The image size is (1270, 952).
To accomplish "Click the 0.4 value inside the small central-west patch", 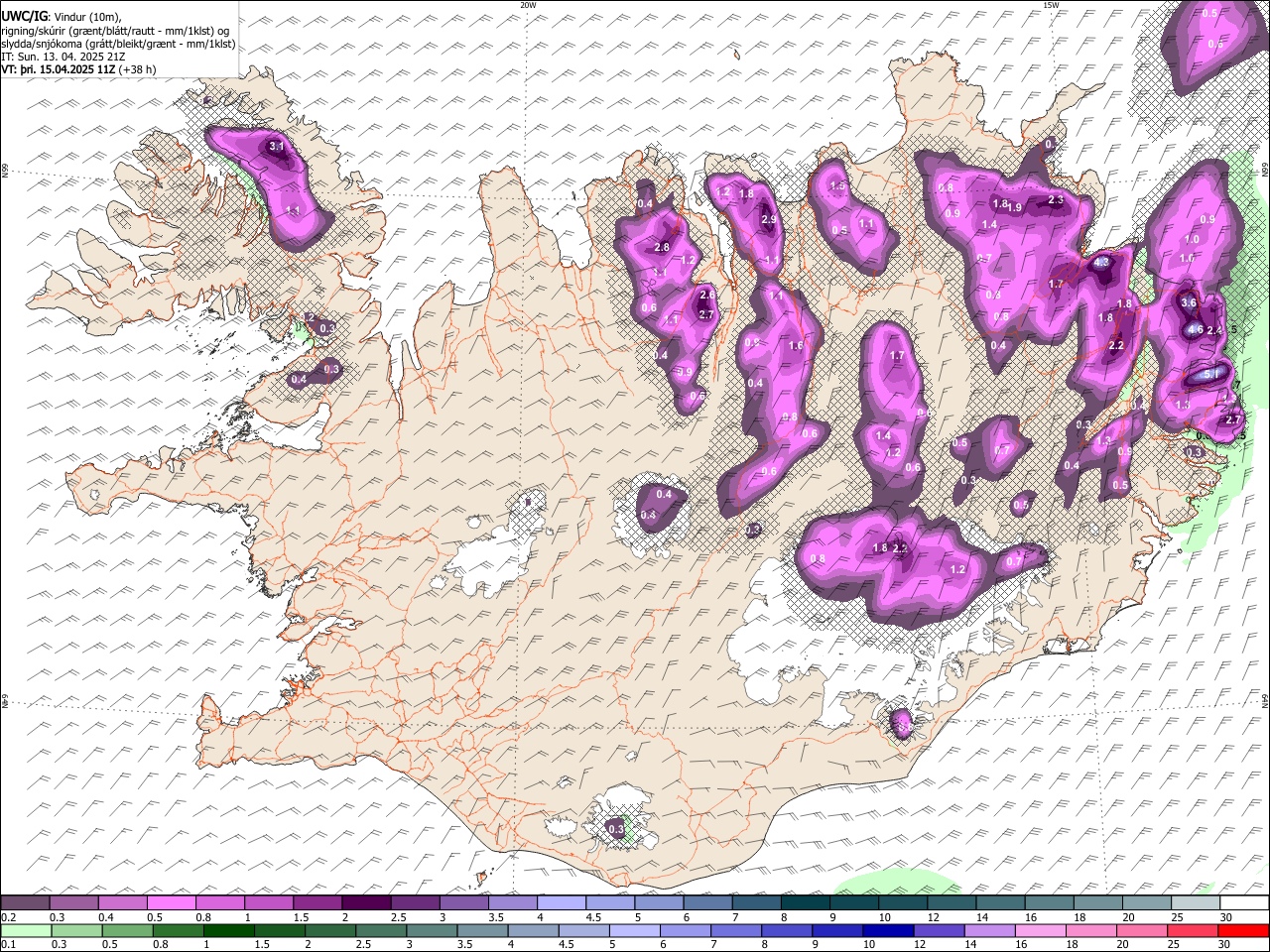I will [664, 494].
